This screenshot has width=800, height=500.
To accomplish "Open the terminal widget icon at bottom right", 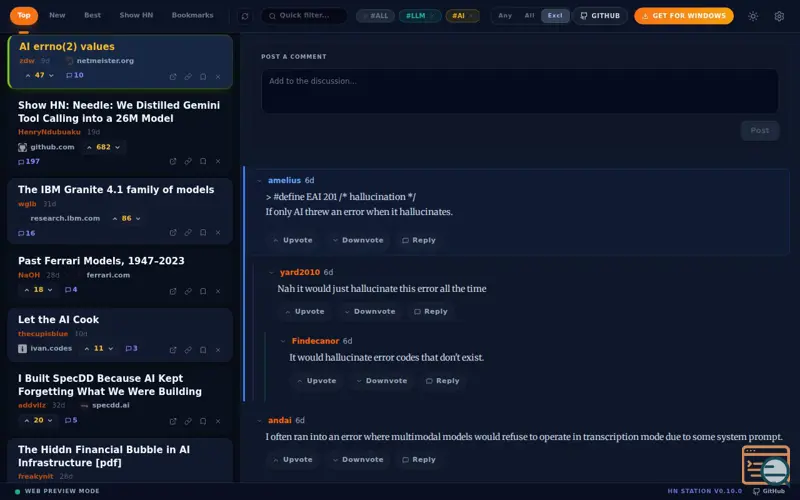I will pos(766,465).
